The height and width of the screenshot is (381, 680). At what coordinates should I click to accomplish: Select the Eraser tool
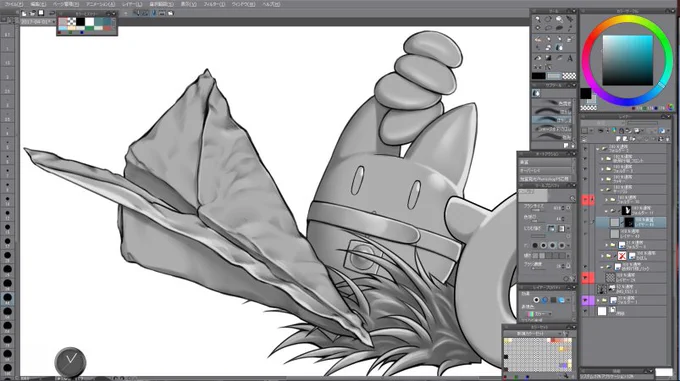pyautogui.click(x=548, y=47)
